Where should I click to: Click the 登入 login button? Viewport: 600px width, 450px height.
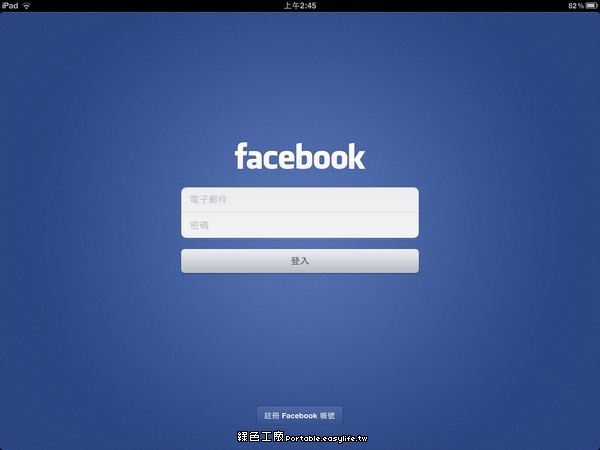pyautogui.click(x=300, y=261)
